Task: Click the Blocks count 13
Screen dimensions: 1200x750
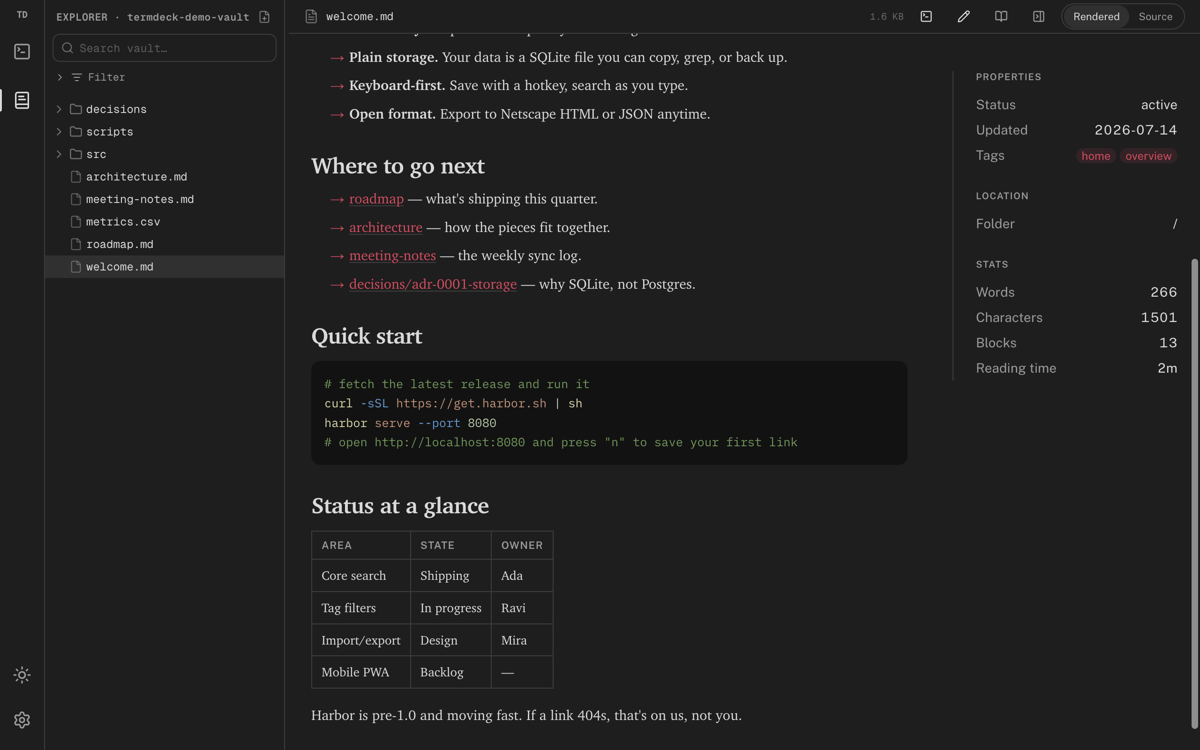Action: coord(1168,343)
